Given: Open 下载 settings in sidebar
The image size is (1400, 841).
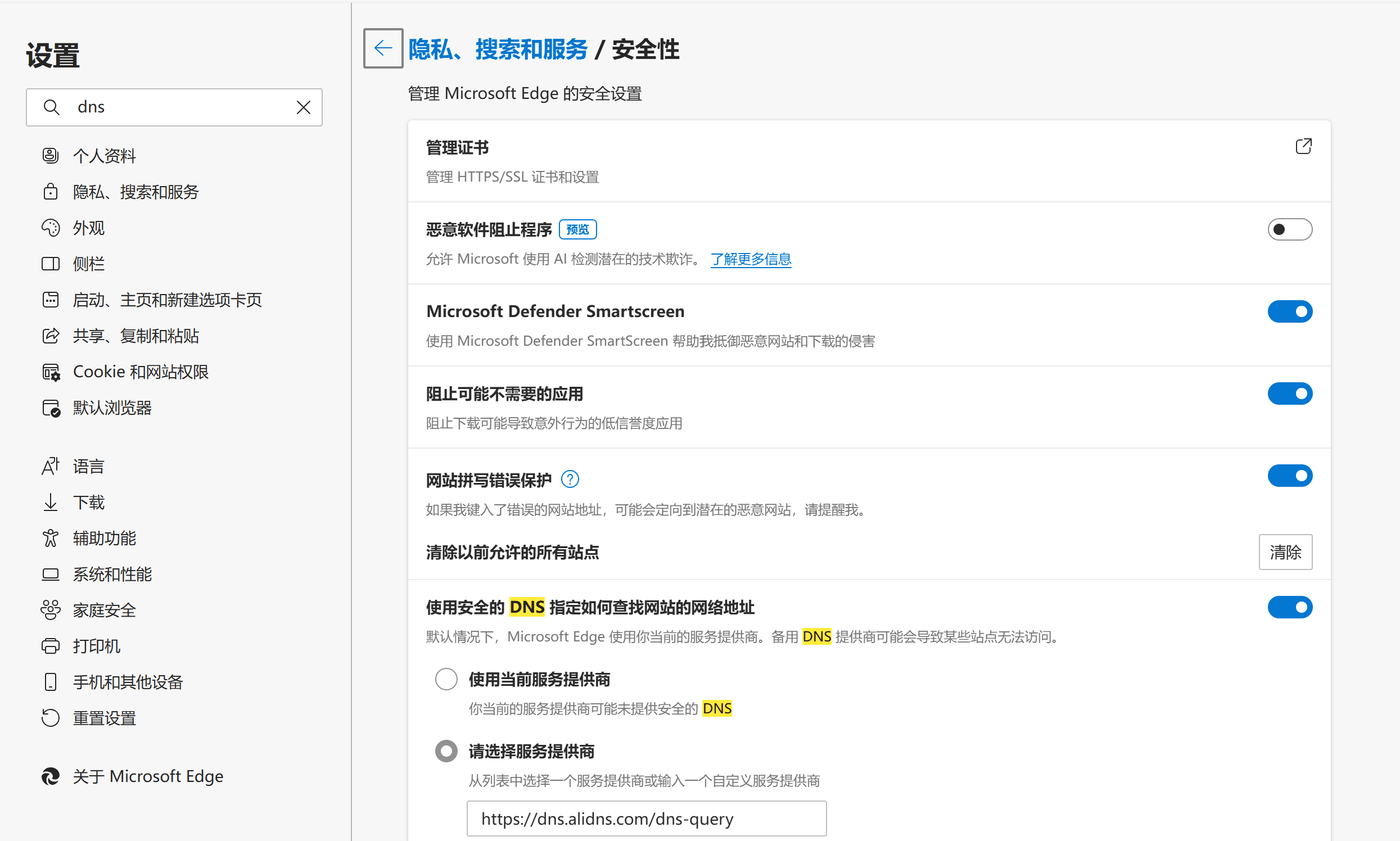Looking at the screenshot, I should 89,502.
